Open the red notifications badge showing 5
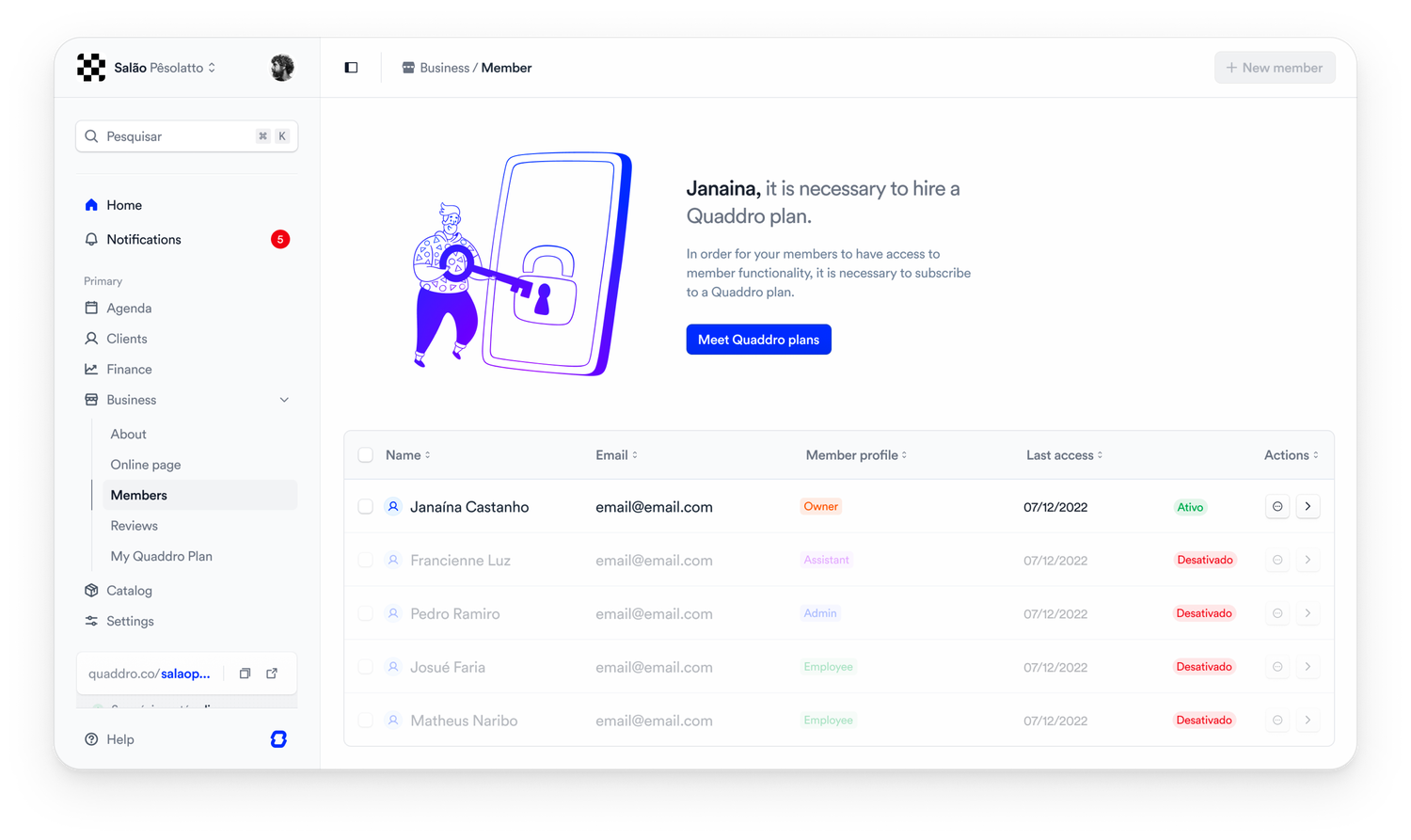 [280, 240]
